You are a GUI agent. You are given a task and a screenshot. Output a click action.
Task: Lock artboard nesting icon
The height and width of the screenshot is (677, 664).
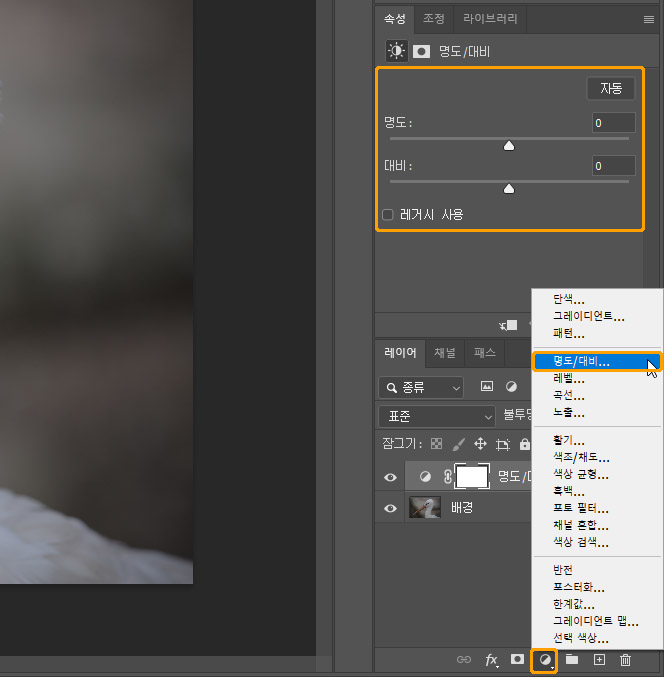[x=503, y=444]
